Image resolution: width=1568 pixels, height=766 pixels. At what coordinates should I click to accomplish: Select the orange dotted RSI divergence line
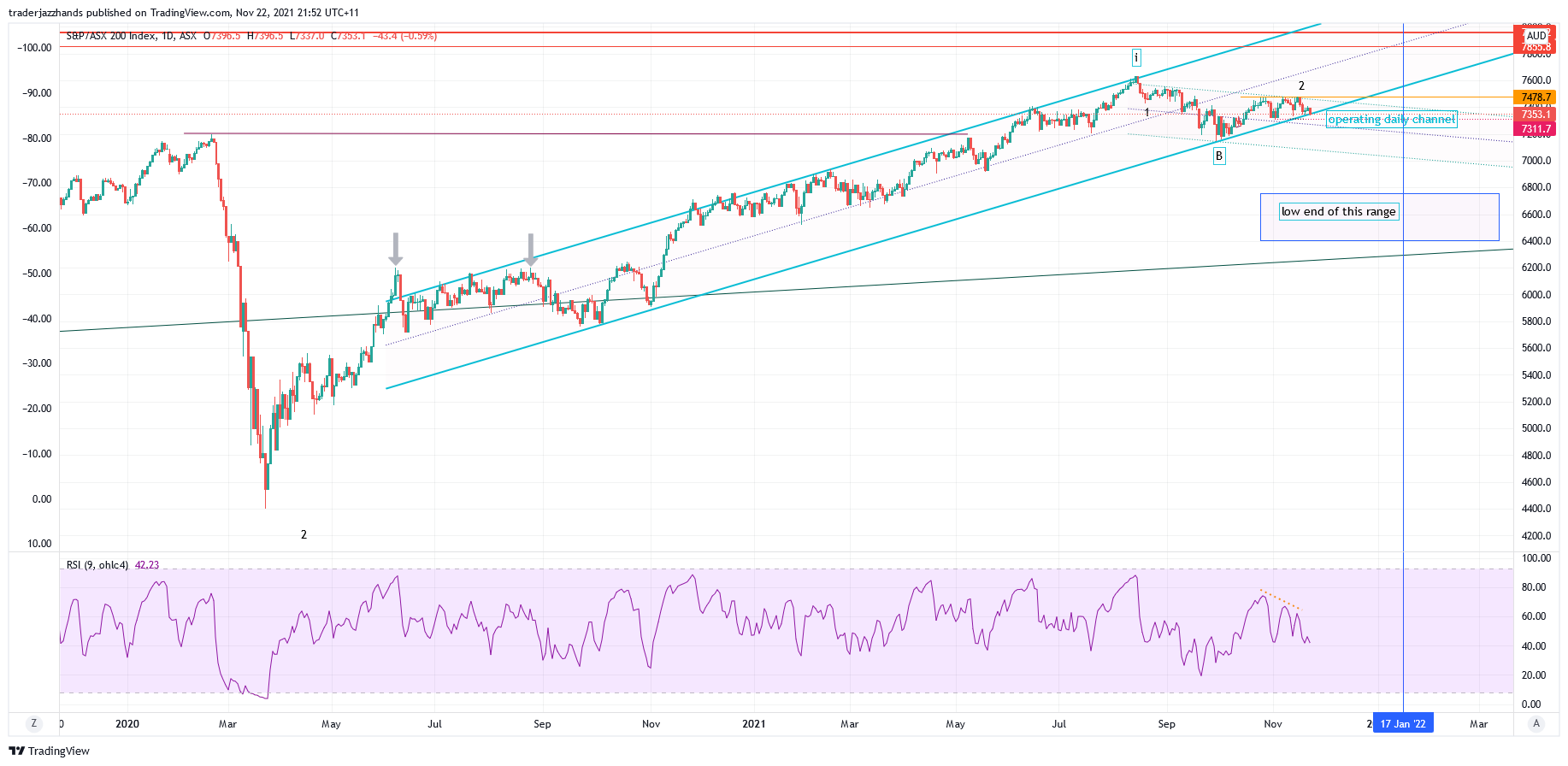tap(1280, 599)
